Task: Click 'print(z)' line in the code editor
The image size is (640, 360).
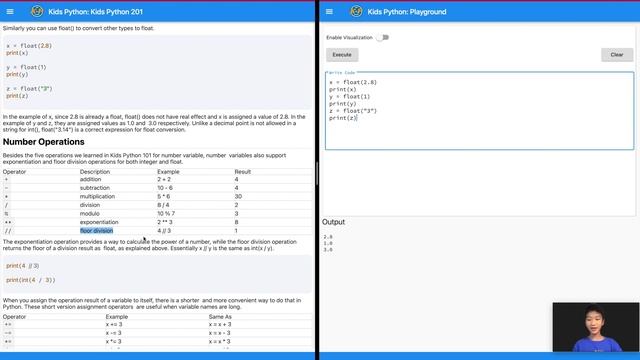Action: pyautogui.click(x=343, y=118)
